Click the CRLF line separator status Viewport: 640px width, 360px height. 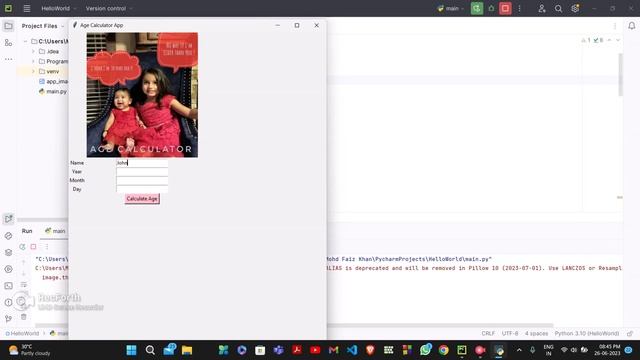(x=488, y=333)
